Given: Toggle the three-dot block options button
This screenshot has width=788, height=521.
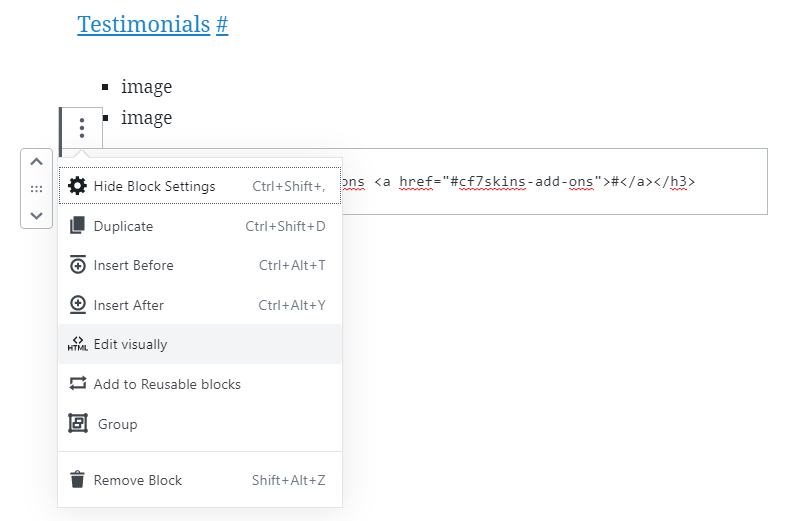Looking at the screenshot, I should [x=82, y=128].
